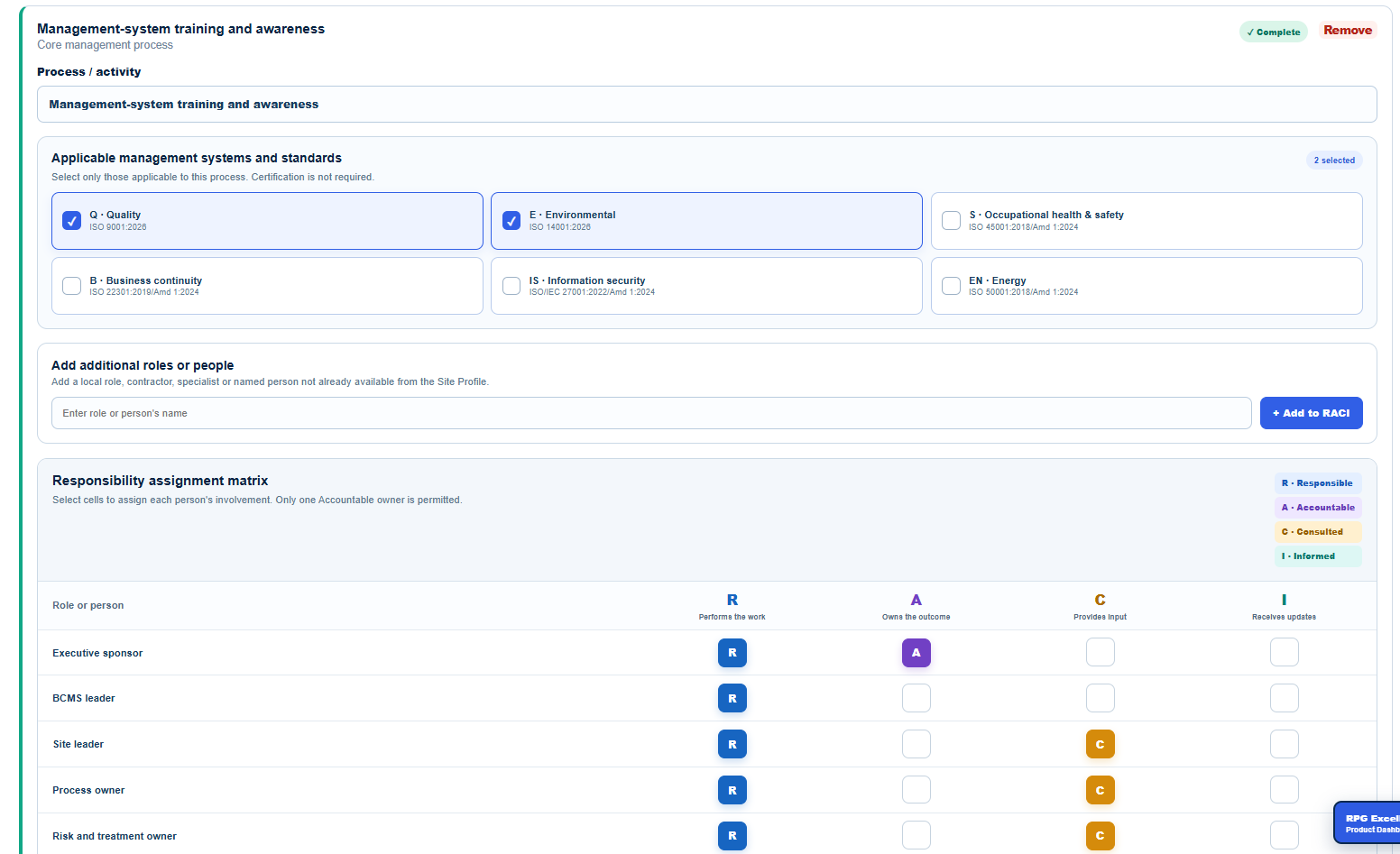Set BCMS leader as Accountable
This screenshot has width=1400, height=854.
(916, 698)
